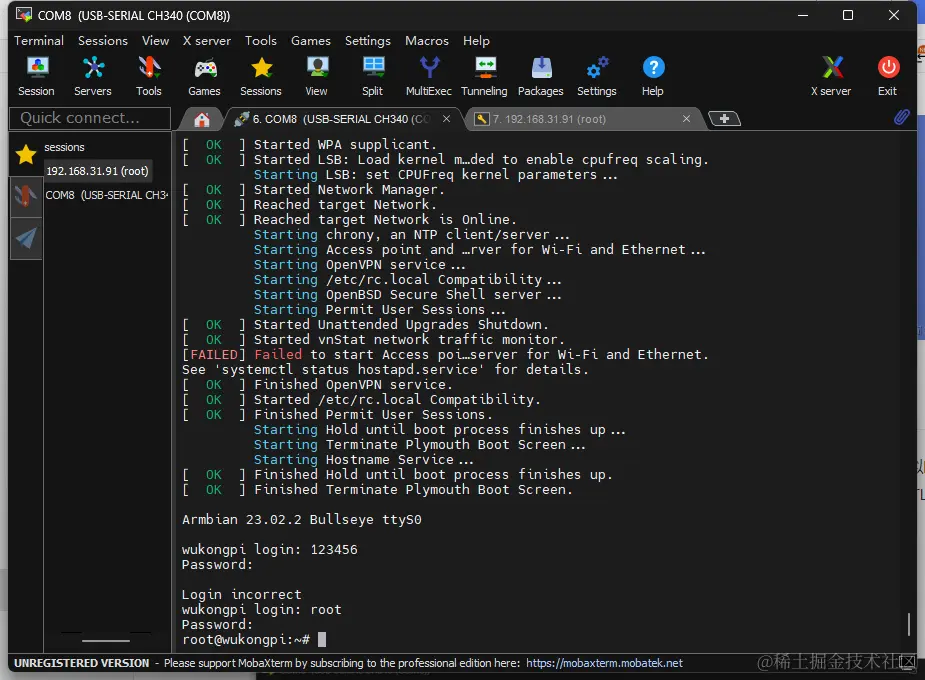Click the paperclip attachment icon near the tabs
This screenshot has width=925, height=680.
(x=900, y=117)
